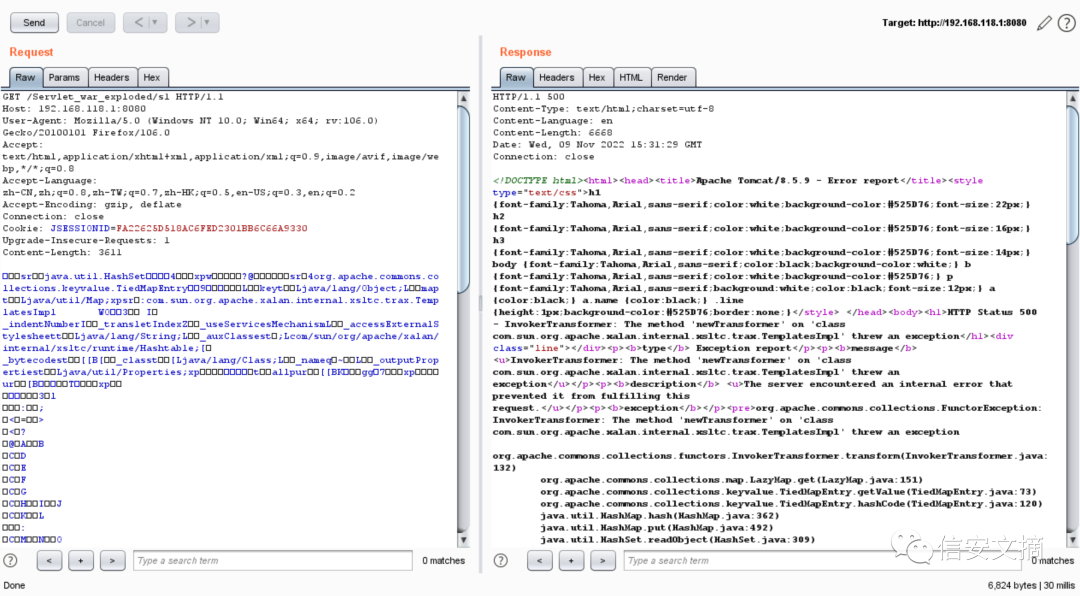Click the Upgrade-Insecure-Requests header line
This screenshot has width=1080, height=596.
tap(86, 240)
